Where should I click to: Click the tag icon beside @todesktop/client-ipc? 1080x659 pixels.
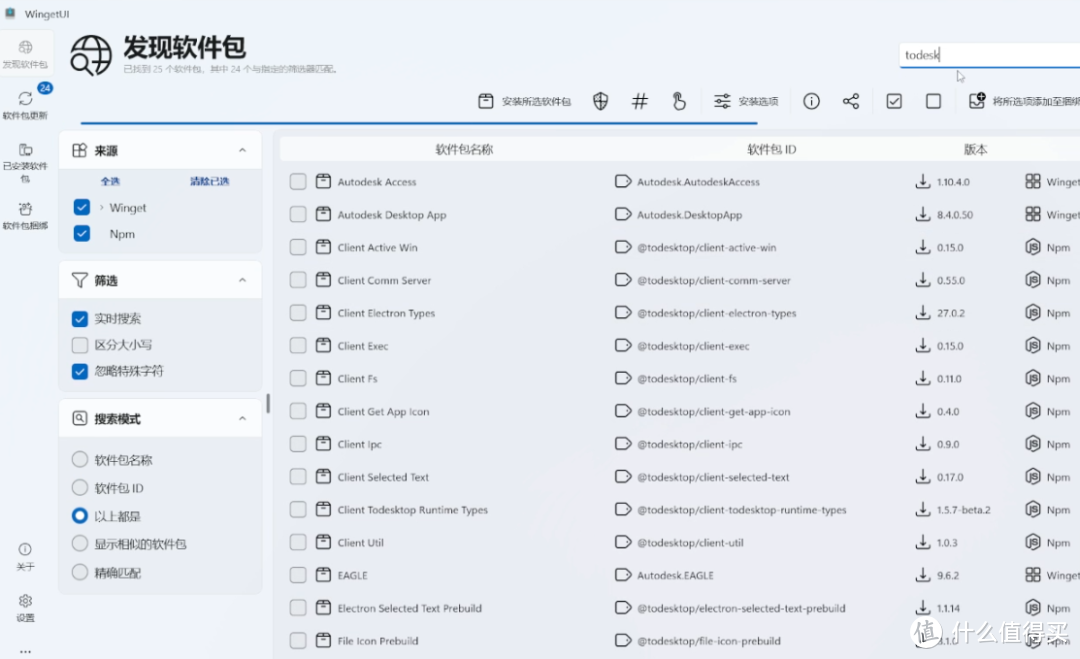point(623,443)
